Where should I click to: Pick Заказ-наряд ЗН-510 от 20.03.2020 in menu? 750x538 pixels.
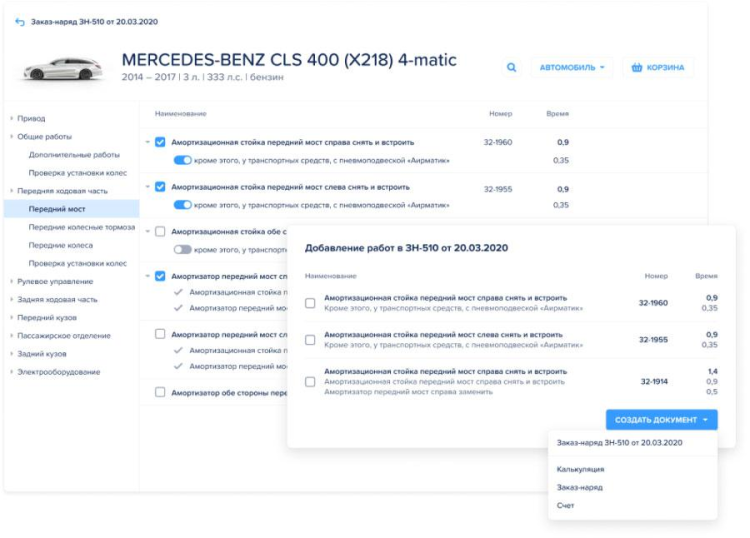pyautogui.click(x=620, y=442)
